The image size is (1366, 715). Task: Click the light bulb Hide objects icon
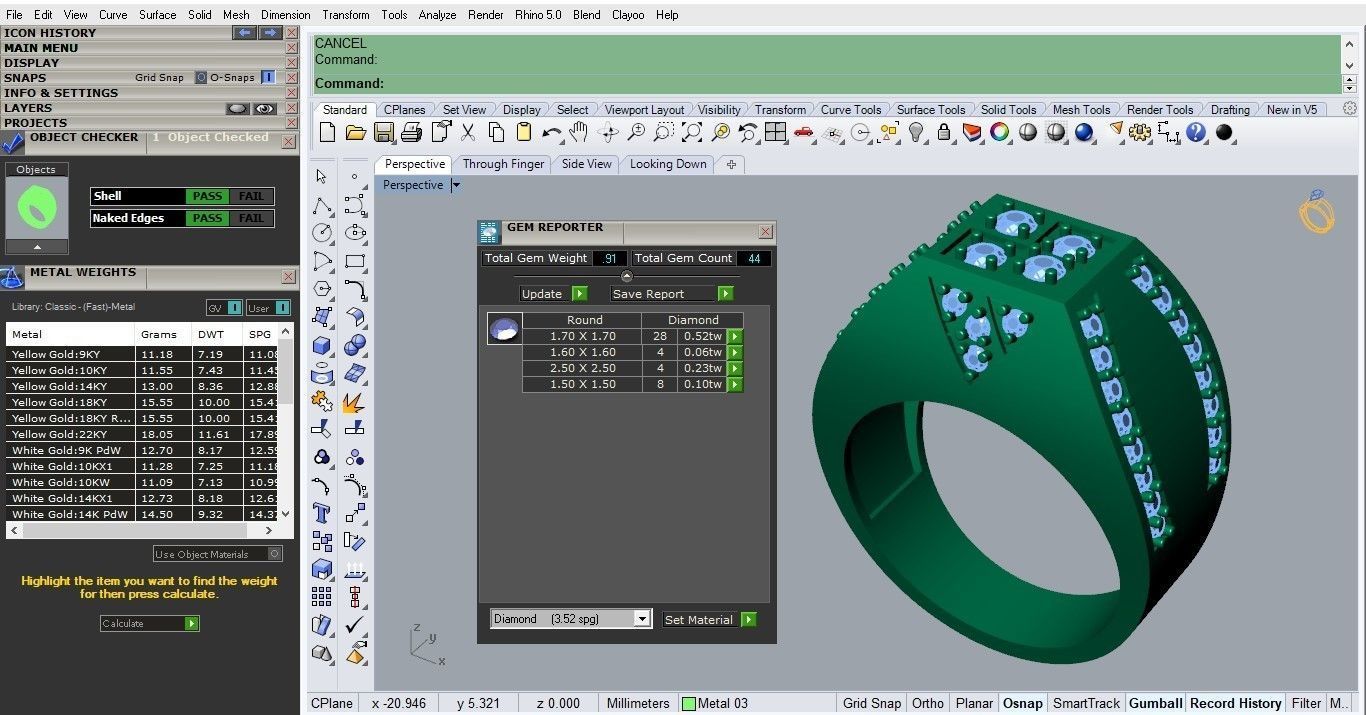[916, 132]
